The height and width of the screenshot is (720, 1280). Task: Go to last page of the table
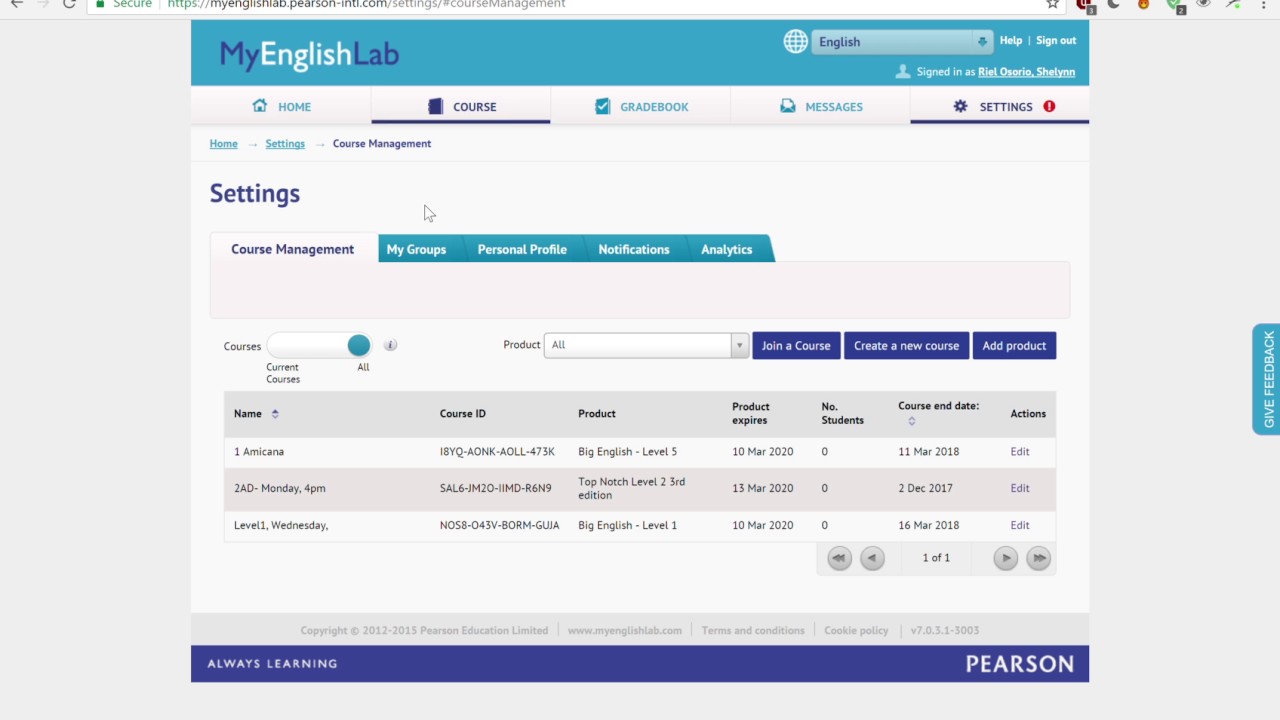[x=1038, y=558]
